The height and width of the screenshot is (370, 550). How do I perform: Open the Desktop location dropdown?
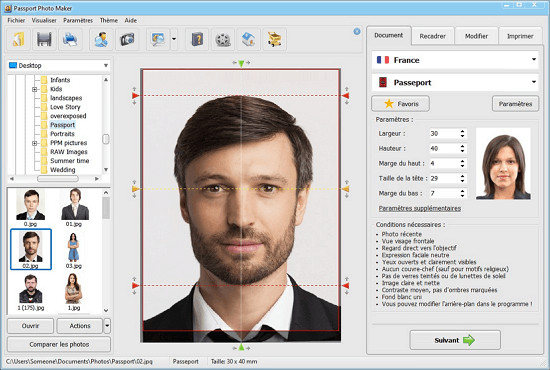click(59, 66)
